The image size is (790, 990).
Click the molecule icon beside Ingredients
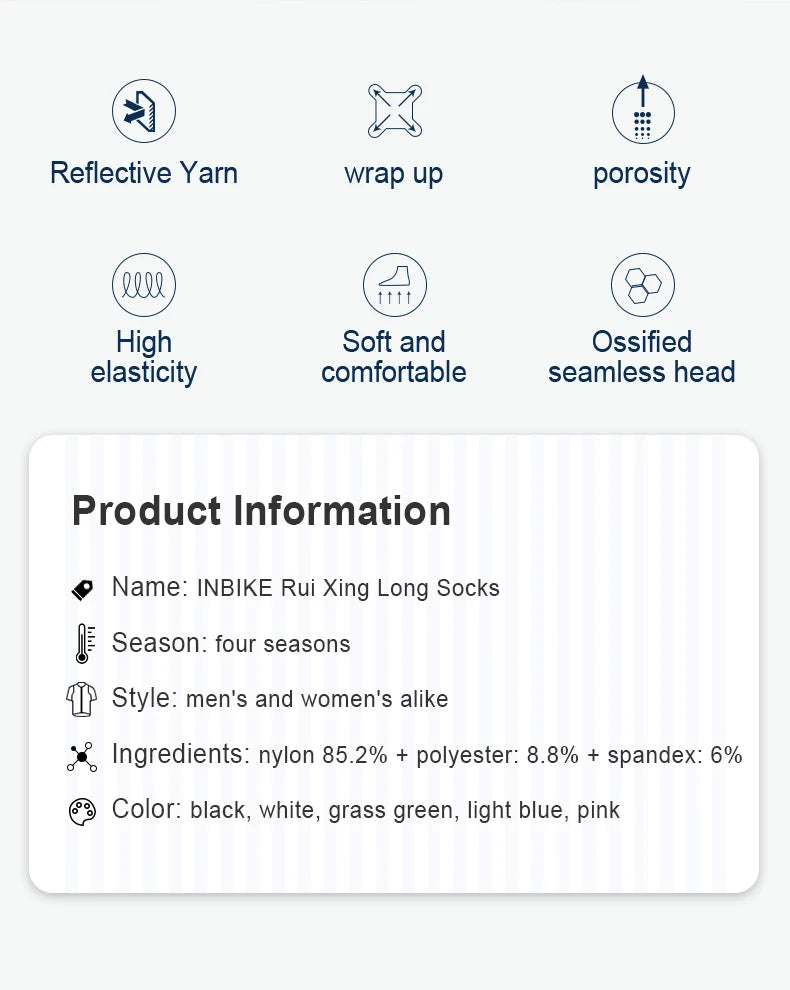pyautogui.click(x=83, y=756)
